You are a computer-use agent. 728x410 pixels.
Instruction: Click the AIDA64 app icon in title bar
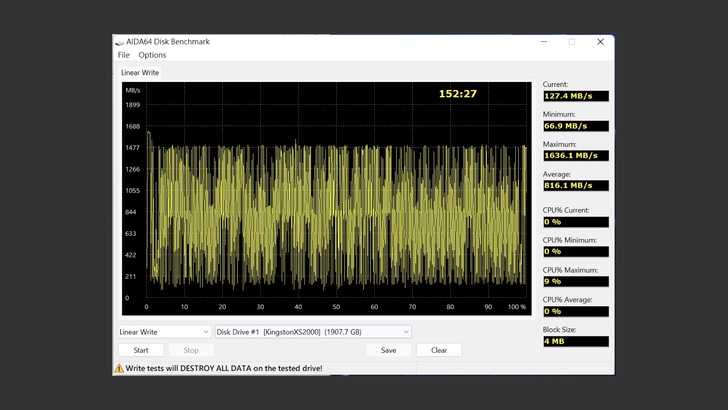(x=120, y=42)
